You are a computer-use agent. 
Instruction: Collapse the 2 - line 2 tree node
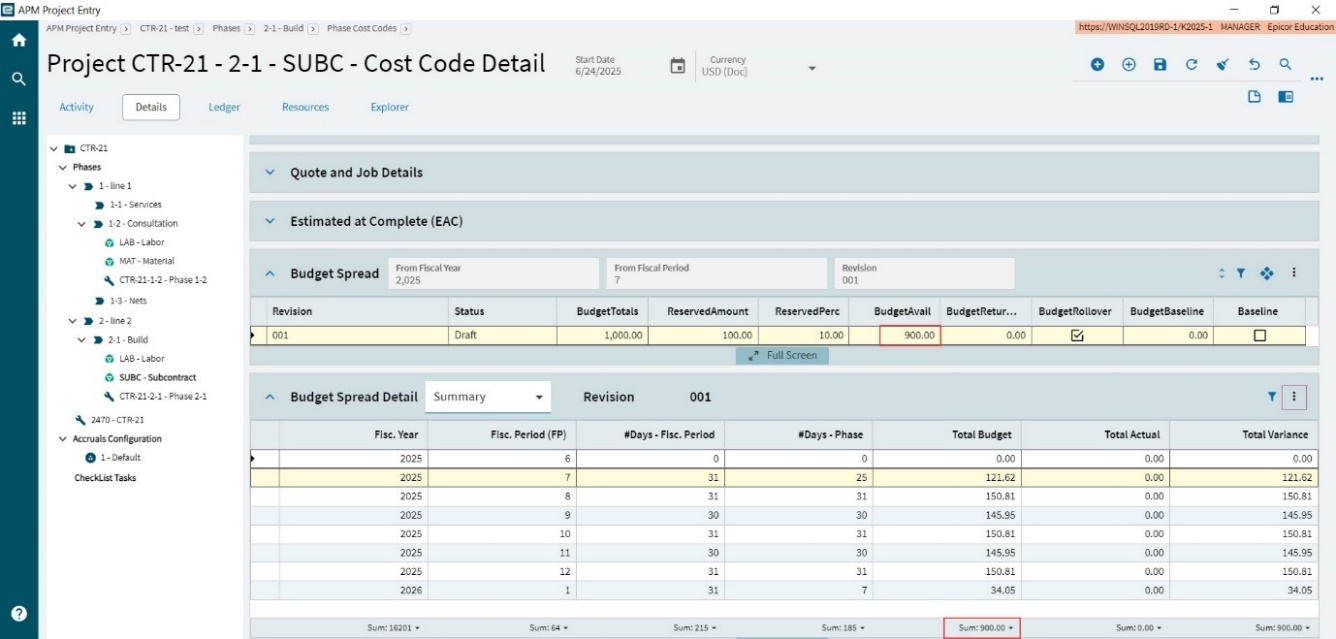[73, 320]
